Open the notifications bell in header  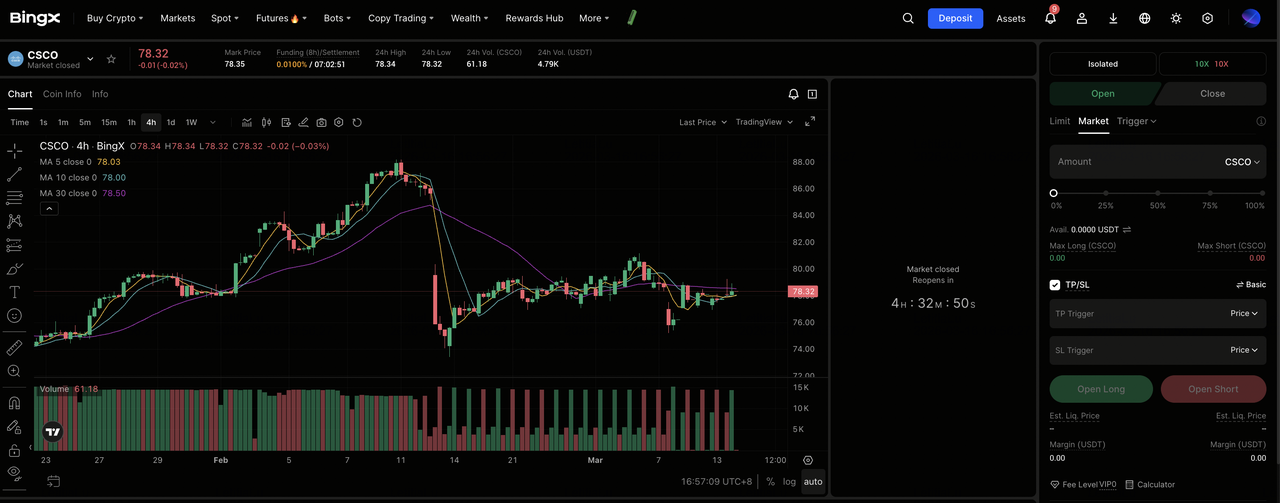pos(1050,18)
